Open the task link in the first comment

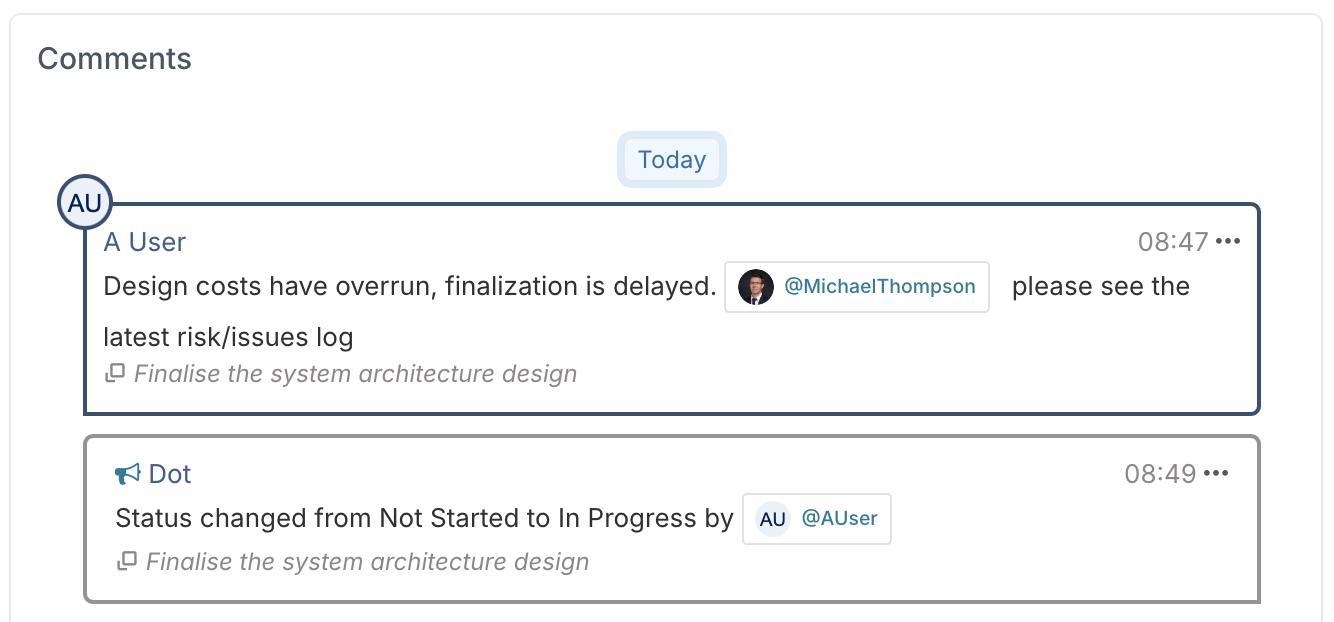click(x=356, y=374)
